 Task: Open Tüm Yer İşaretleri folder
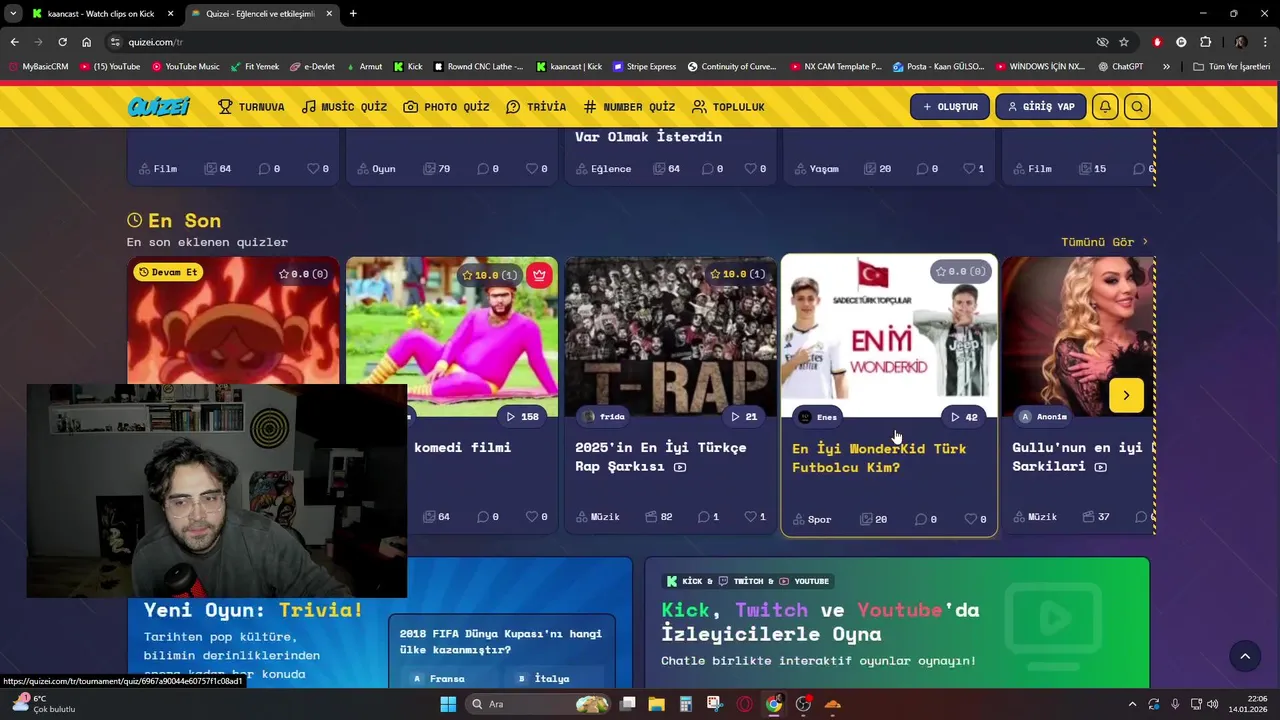pos(1231,67)
